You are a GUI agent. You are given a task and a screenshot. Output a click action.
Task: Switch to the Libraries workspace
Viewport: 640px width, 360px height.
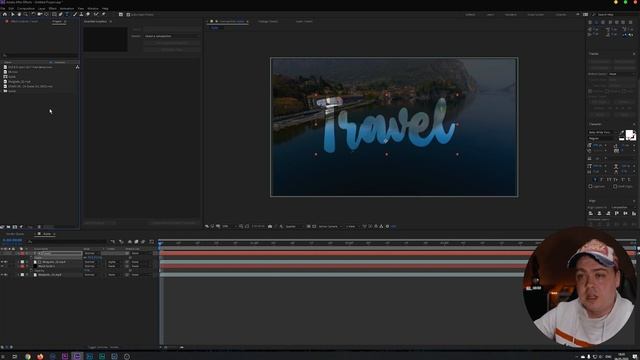pos(561,15)
